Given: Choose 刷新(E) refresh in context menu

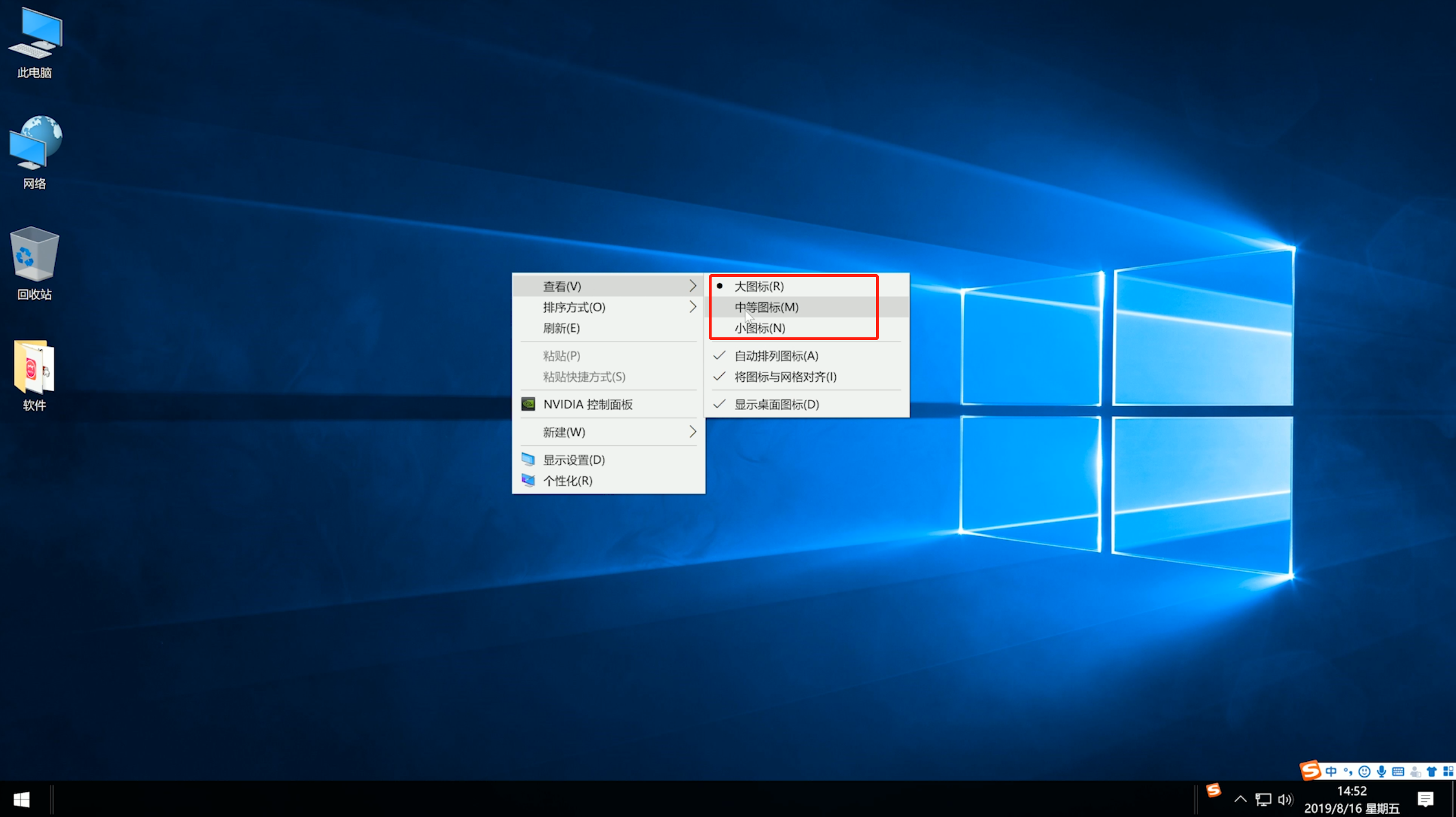Looking at the screenshot, I should (x=608, y=328).
